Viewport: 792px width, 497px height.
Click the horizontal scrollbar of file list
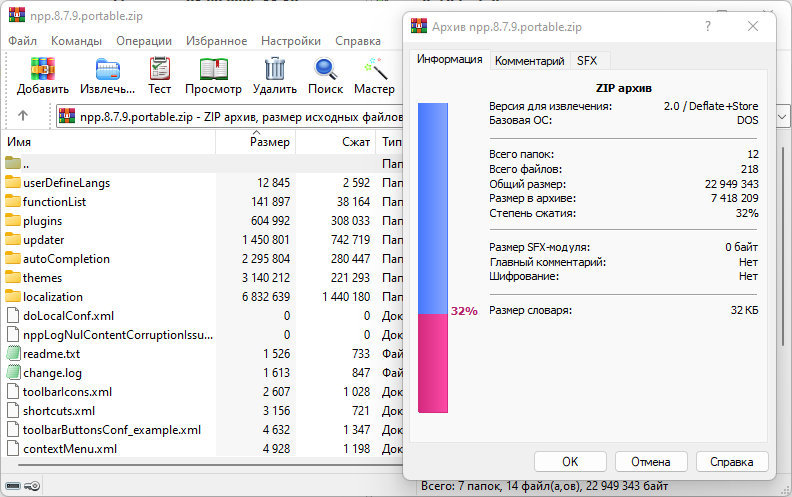[210, 464]
